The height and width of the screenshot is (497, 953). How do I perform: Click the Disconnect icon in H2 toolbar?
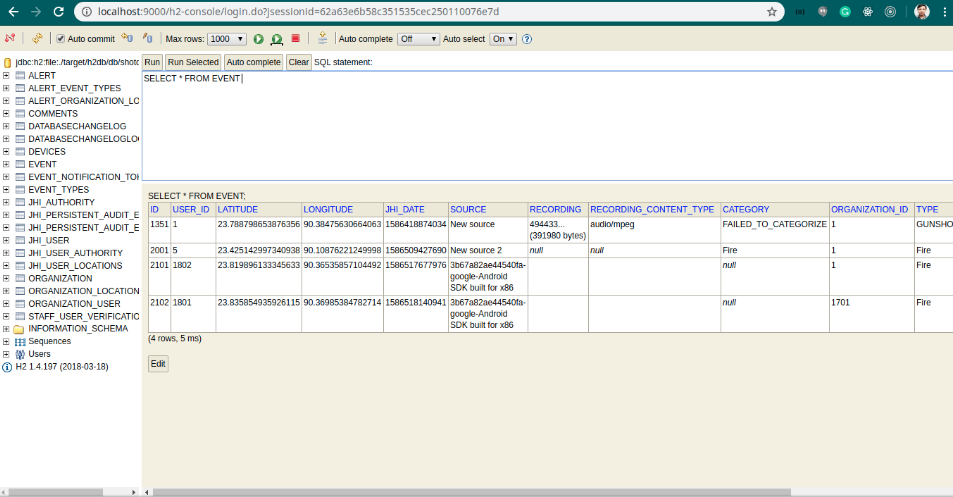pos(10,39)
